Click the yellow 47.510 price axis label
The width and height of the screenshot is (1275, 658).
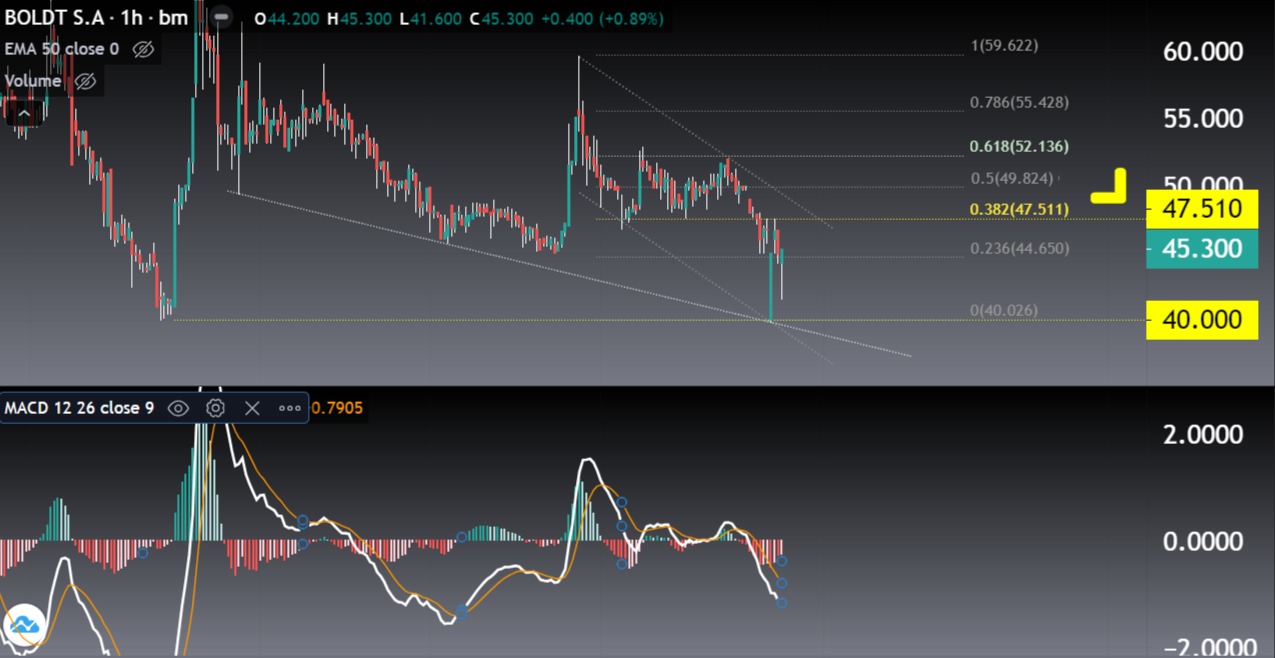(1201, 209)
